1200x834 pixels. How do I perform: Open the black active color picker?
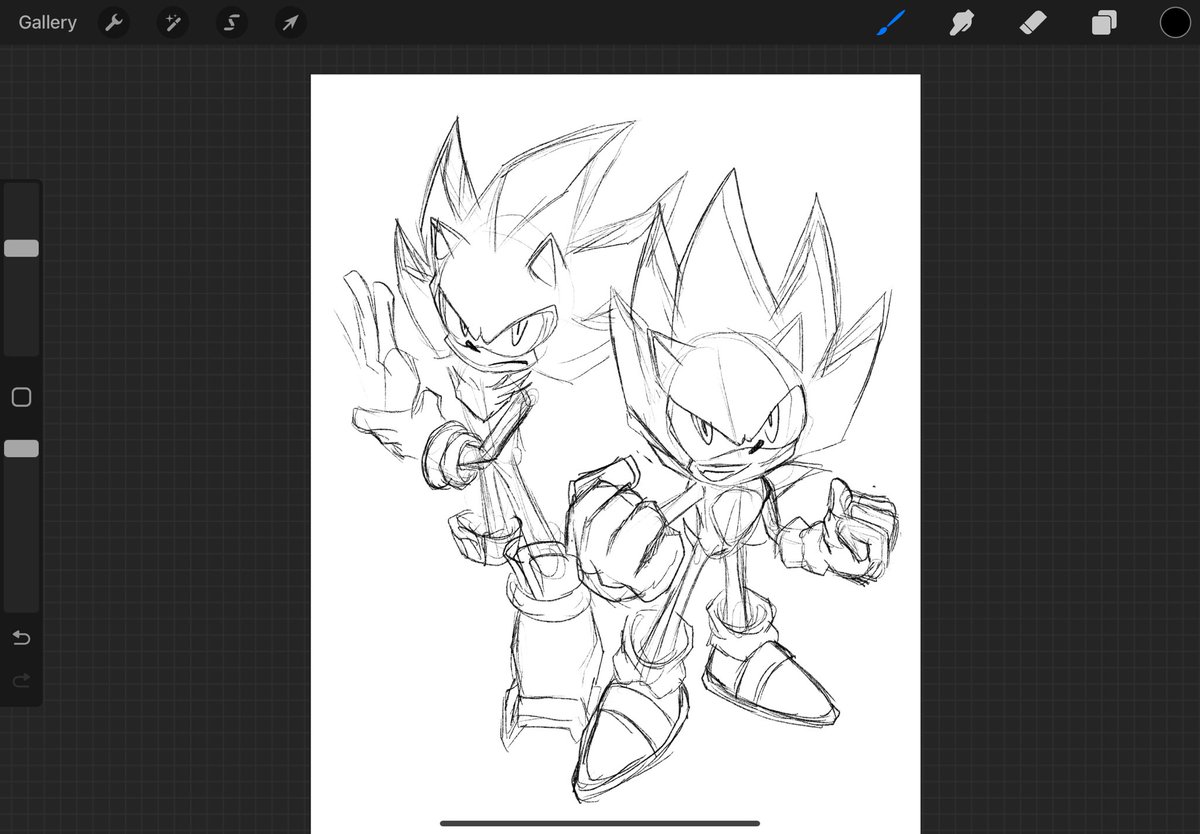pos(1175,22)
